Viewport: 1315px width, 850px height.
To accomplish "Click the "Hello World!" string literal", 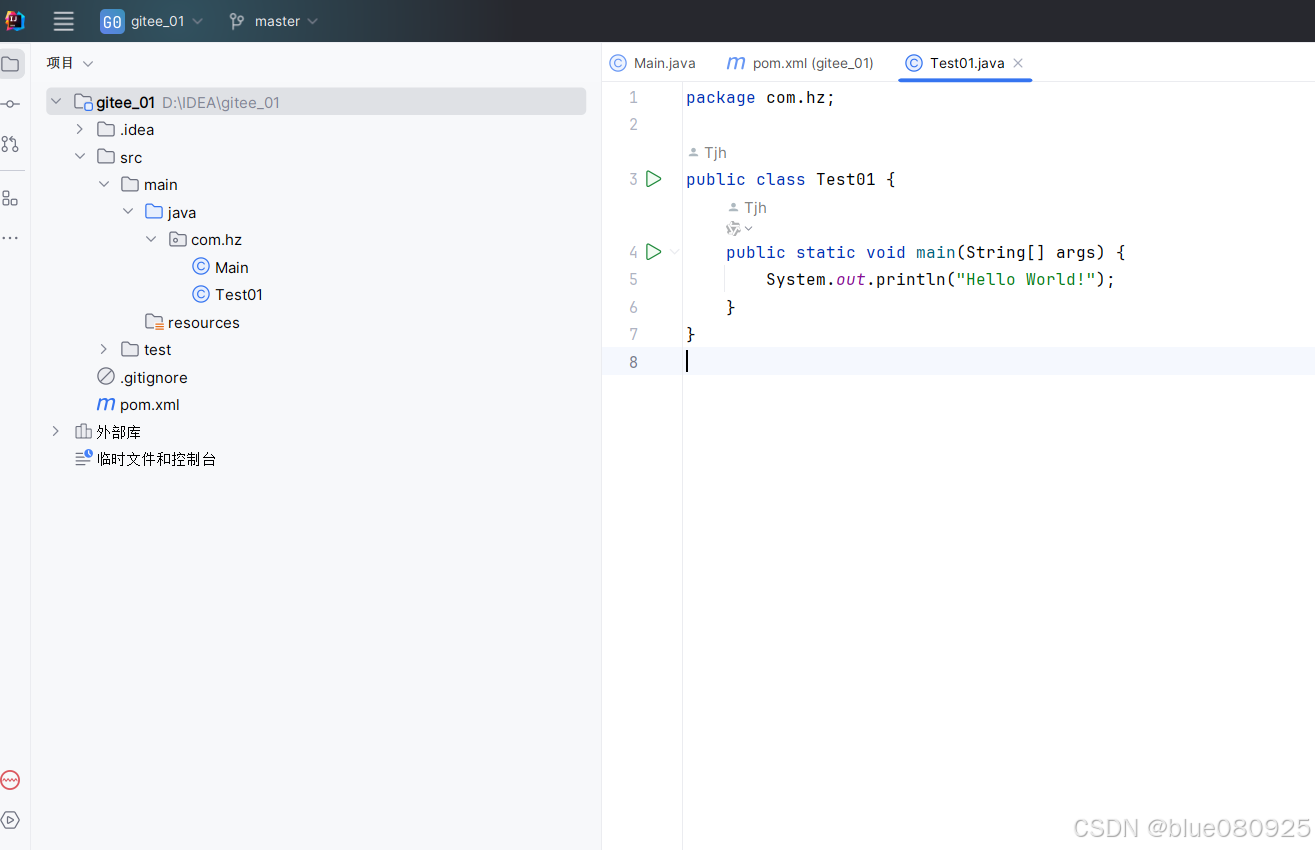I will [1025, 279].
